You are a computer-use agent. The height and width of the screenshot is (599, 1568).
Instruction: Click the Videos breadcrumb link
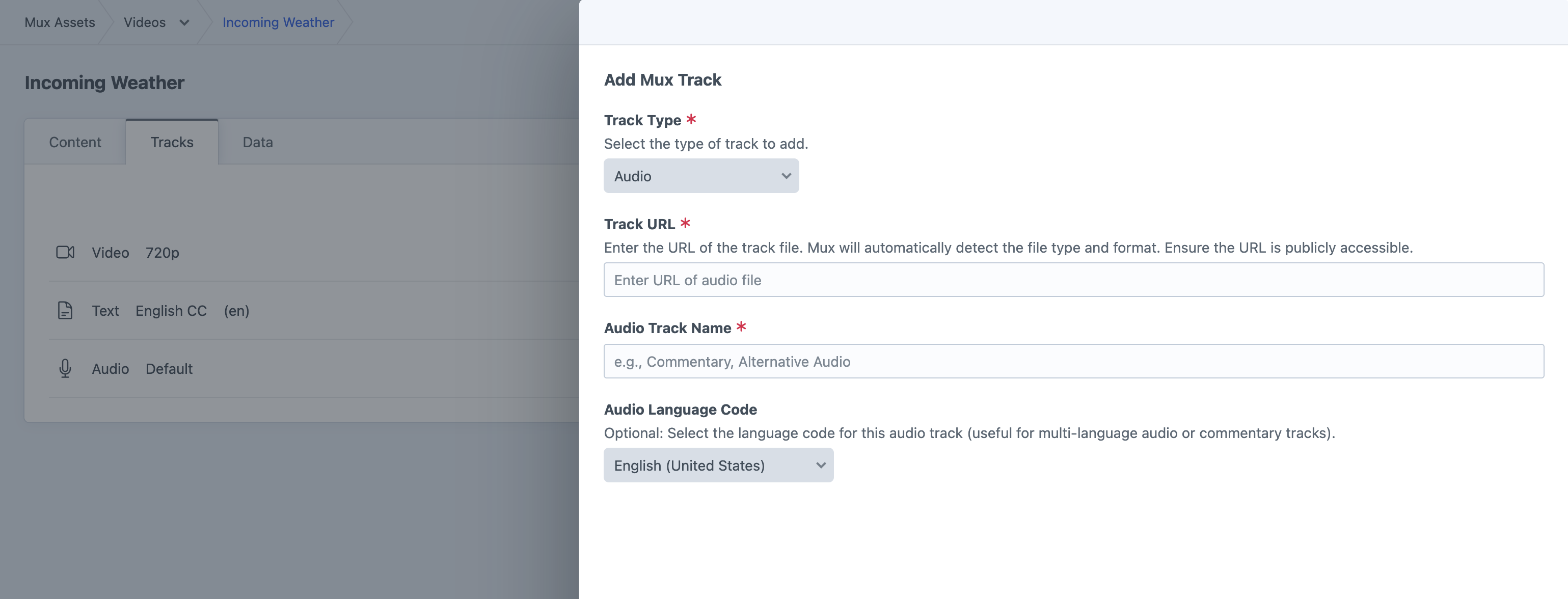(144, 22)
